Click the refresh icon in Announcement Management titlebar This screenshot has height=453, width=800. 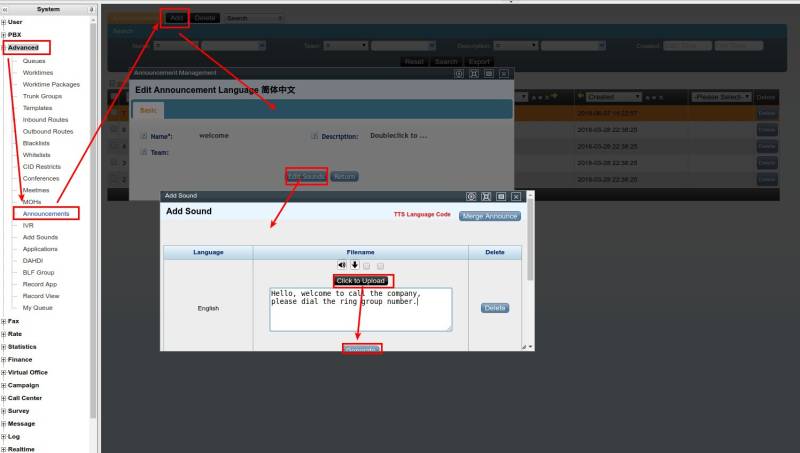(x=459, y=73)
